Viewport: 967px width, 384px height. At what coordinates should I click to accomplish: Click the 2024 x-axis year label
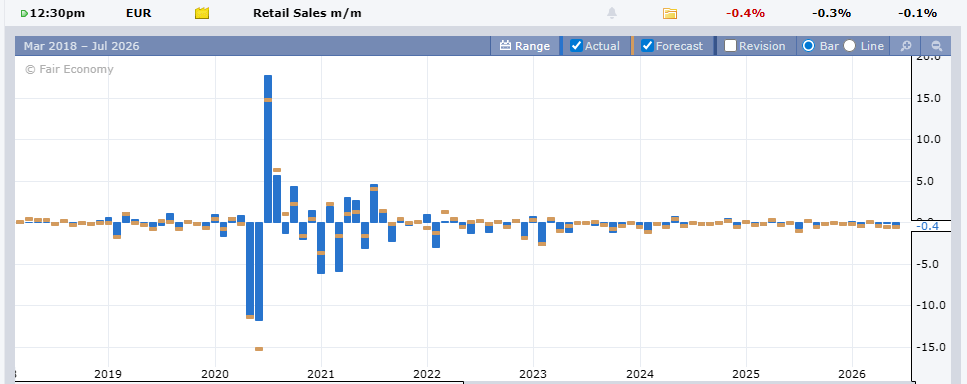click(640, 374)
